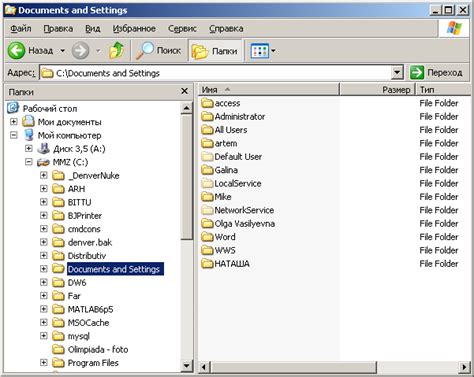Screen dimensions: 474x377
Task: Select the LocalService folder icon
Action: pyautogui.click(x=207, y=183)
